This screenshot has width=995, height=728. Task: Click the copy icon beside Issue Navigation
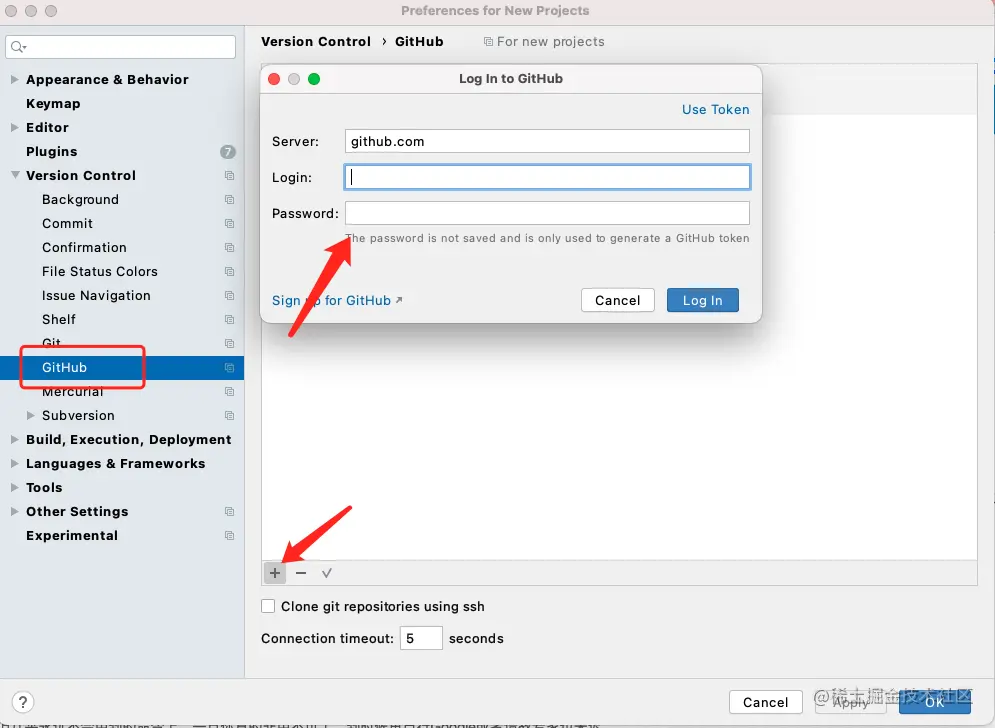click(230, 296)
